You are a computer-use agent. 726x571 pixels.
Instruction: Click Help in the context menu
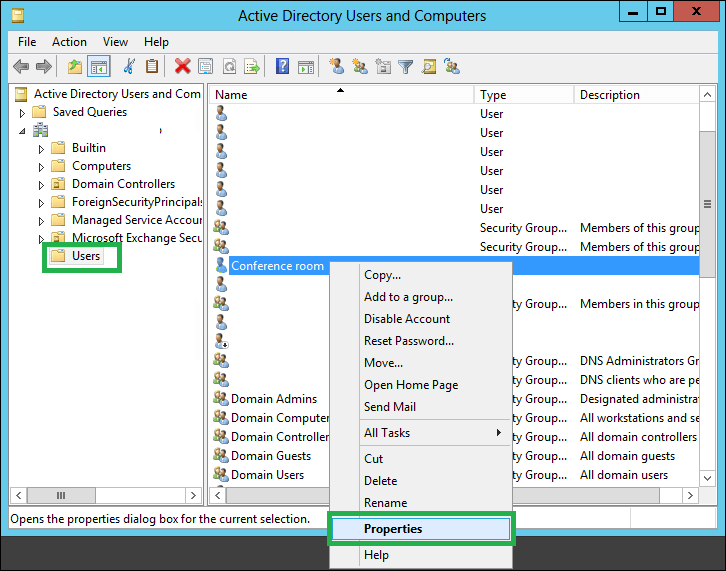(420, 554)
